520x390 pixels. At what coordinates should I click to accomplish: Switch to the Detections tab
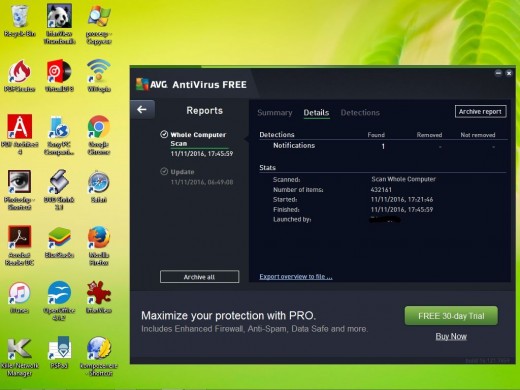point(360,113)
